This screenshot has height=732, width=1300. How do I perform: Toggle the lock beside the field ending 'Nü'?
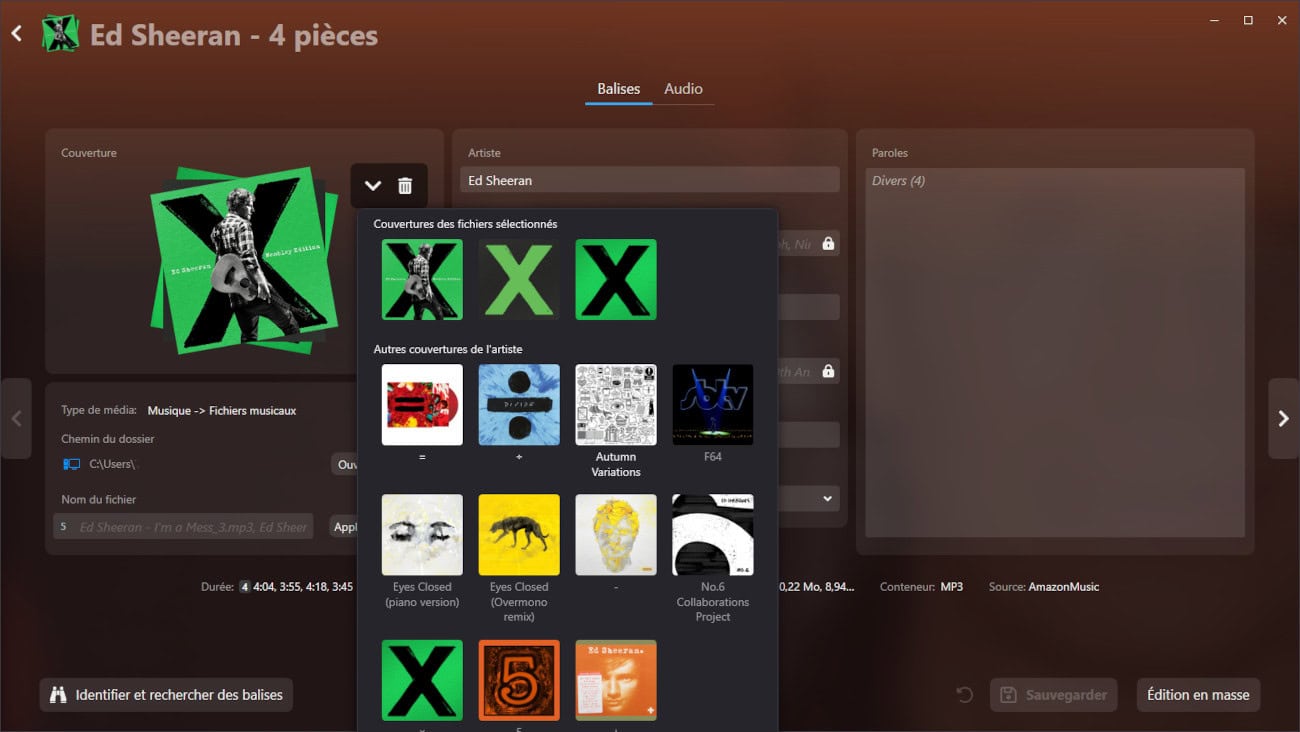[828, 243]
